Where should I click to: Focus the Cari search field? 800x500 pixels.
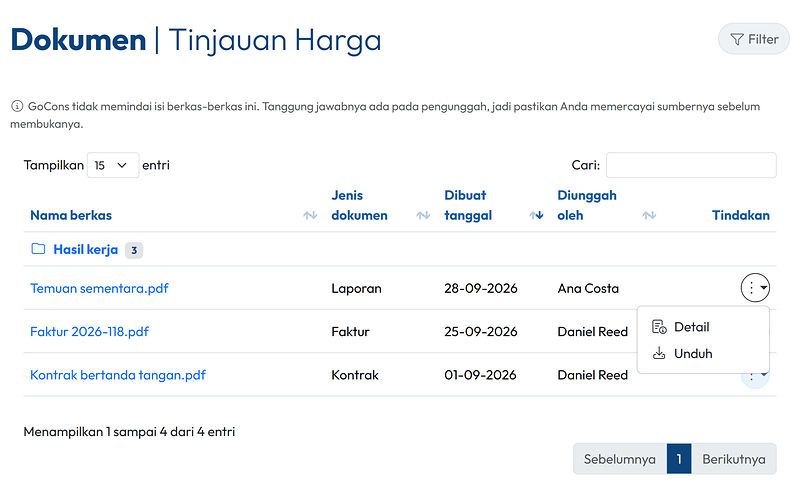click(691, 165)
